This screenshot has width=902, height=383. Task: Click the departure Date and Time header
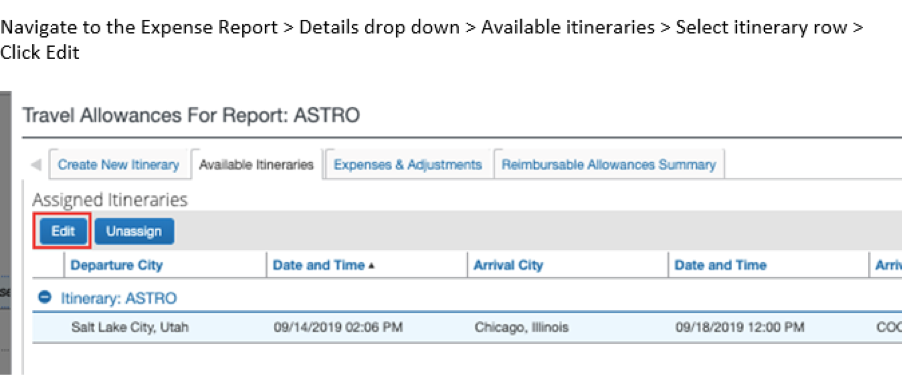point(319,265)
